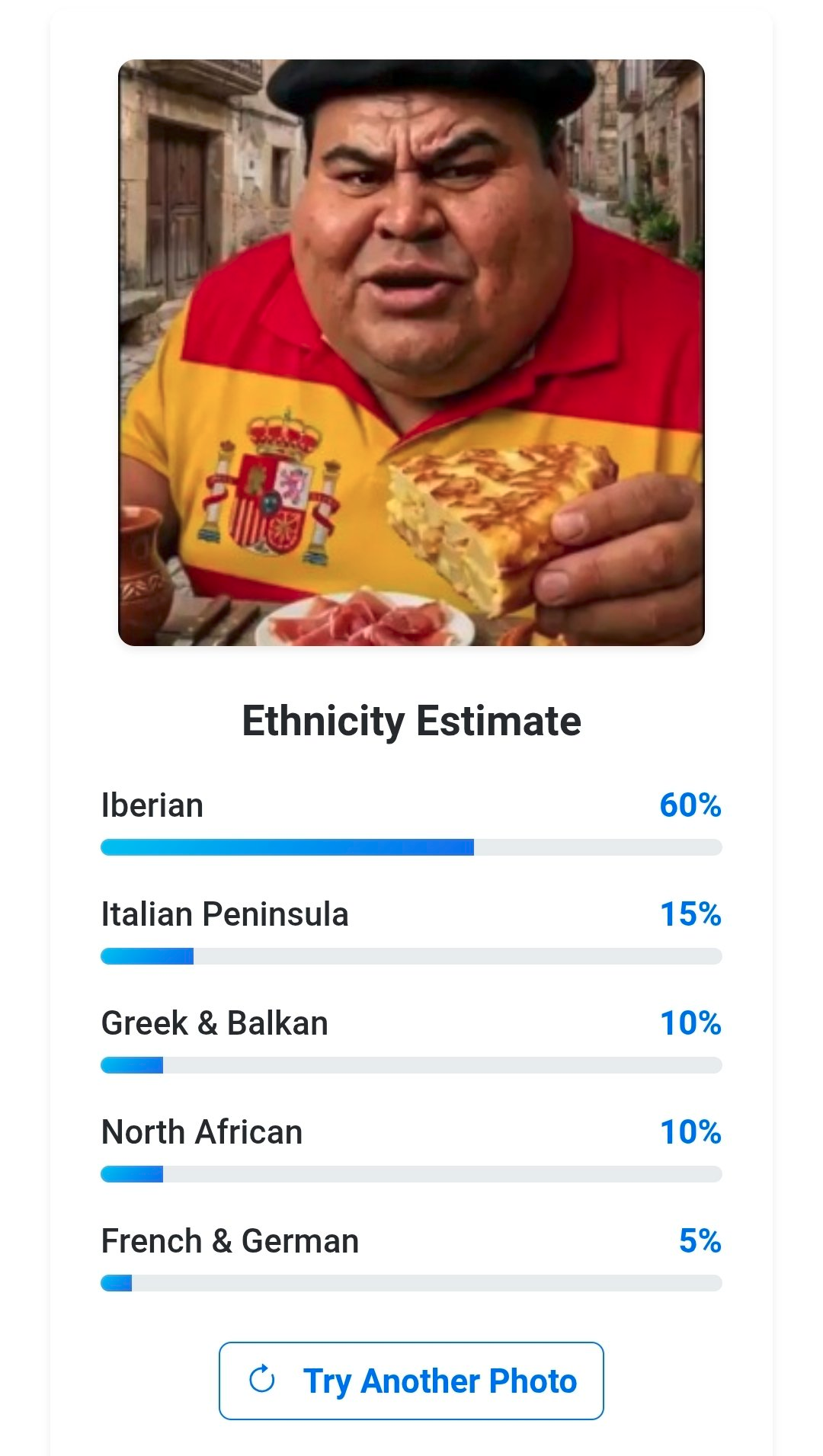Select the Italian Peninsula label

click(225, 914)
